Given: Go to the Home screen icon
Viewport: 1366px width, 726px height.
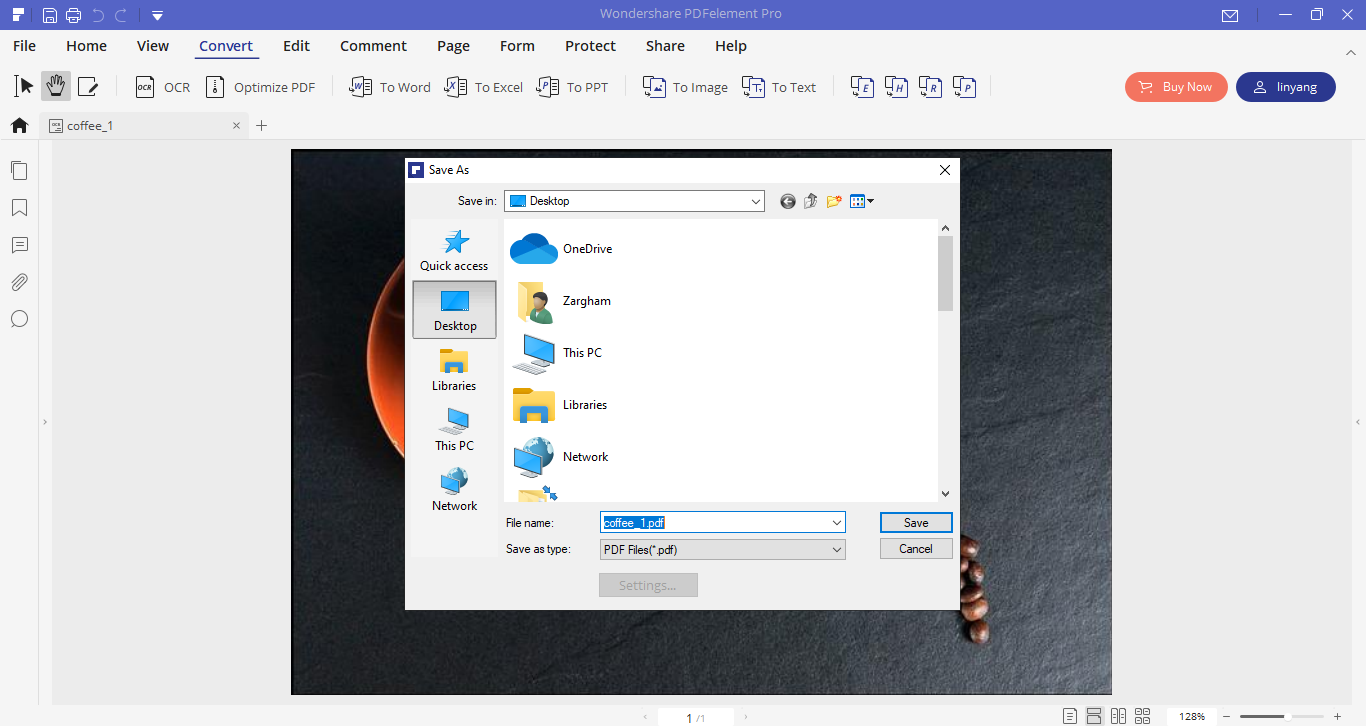Looking at the screenshot, I should (19, 126).
